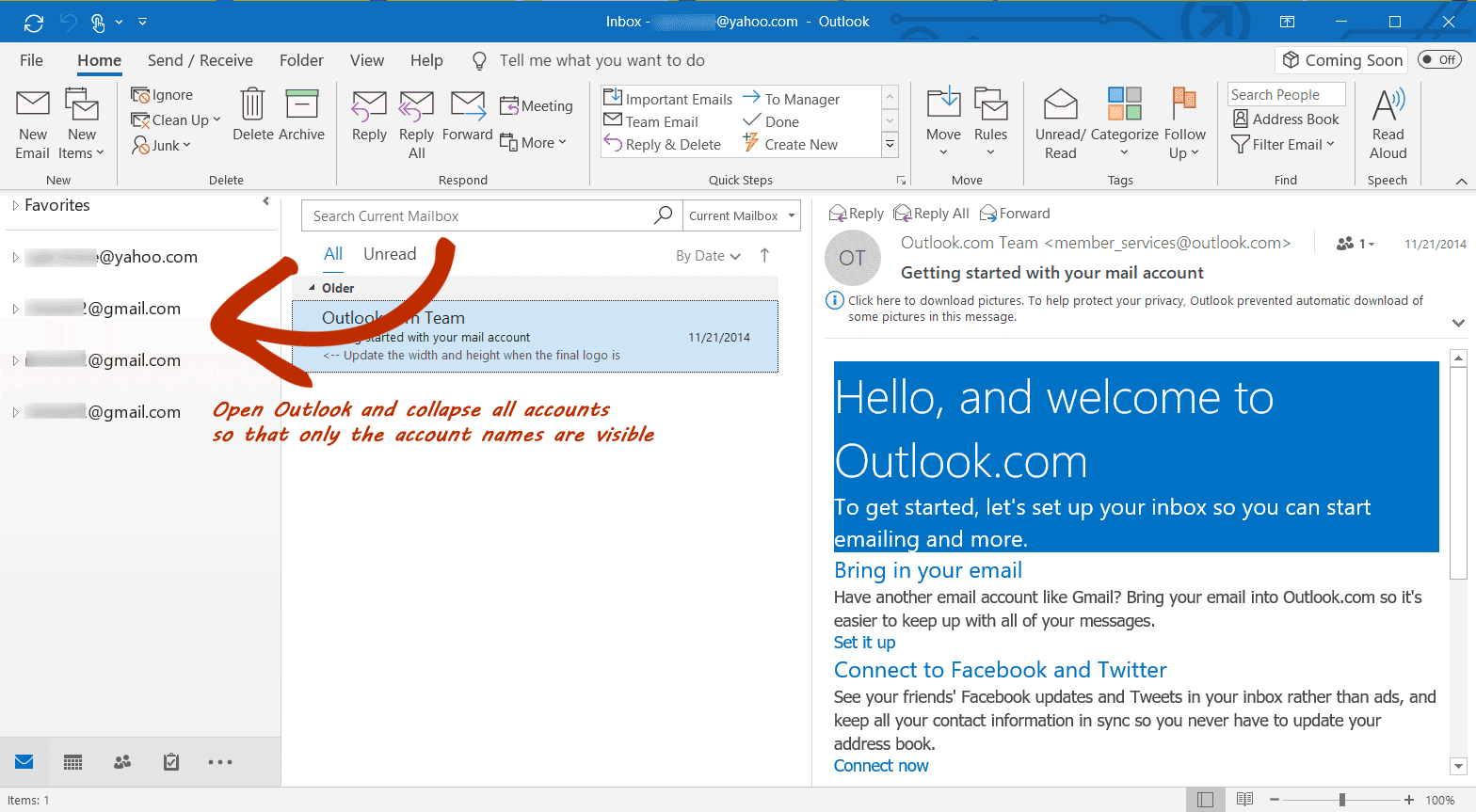The image size is (1476, 812).
Task: Click 'Connect to Facebook and Twitter' link
Action: click(x=1001, y=670)
